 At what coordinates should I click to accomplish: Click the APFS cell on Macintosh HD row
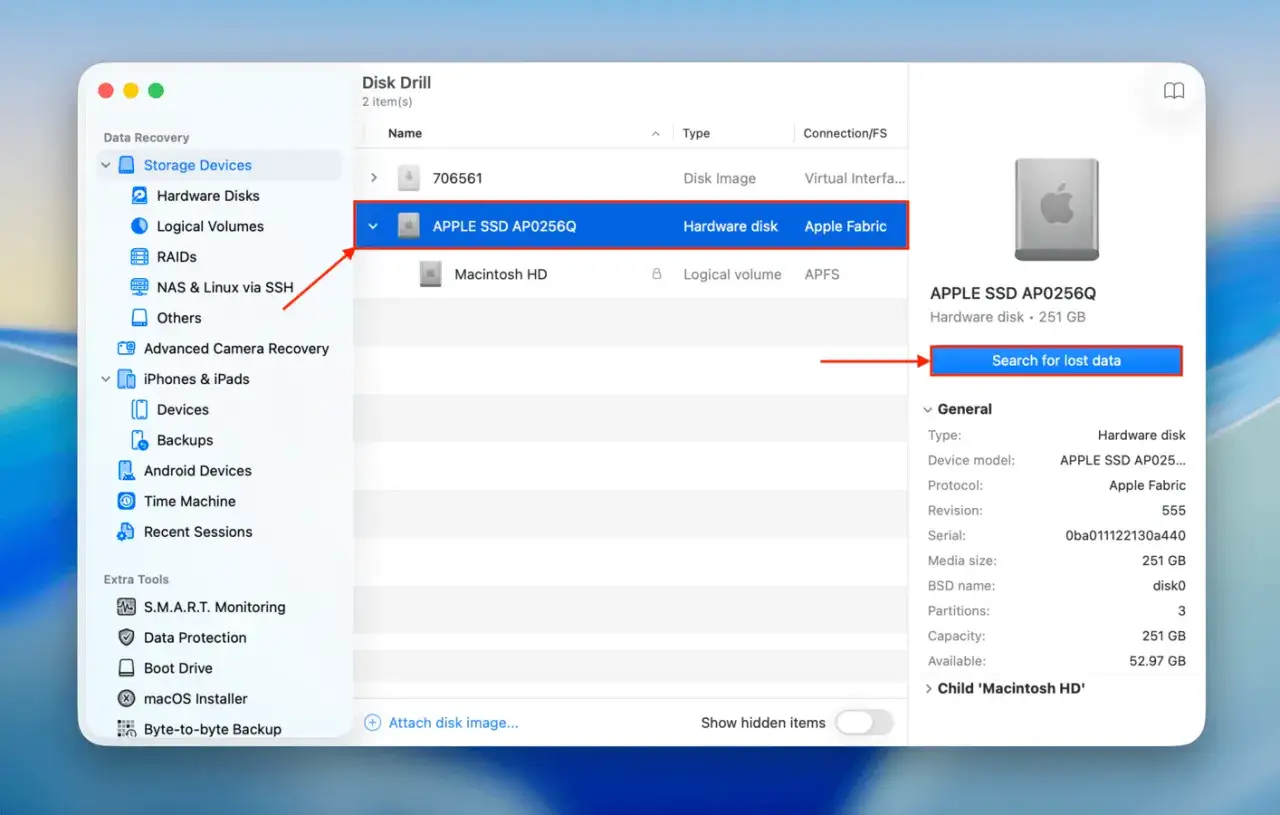pyautogui.click(x=822, y=274)
